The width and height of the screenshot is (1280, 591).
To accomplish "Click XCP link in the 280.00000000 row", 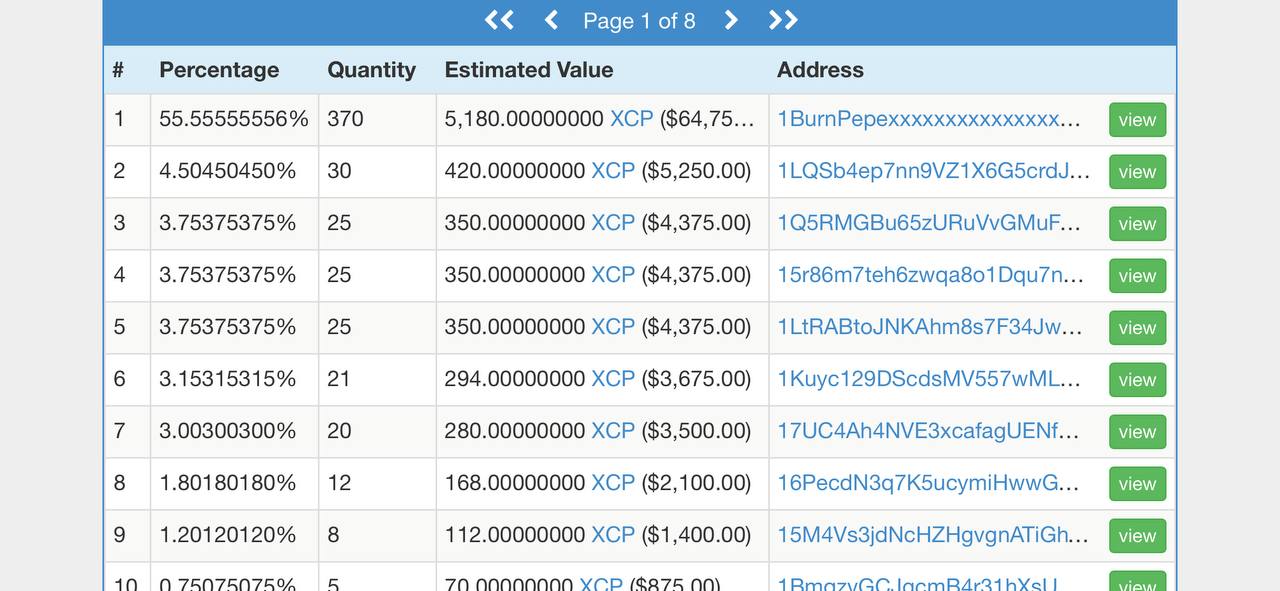I will coord(613,431).
